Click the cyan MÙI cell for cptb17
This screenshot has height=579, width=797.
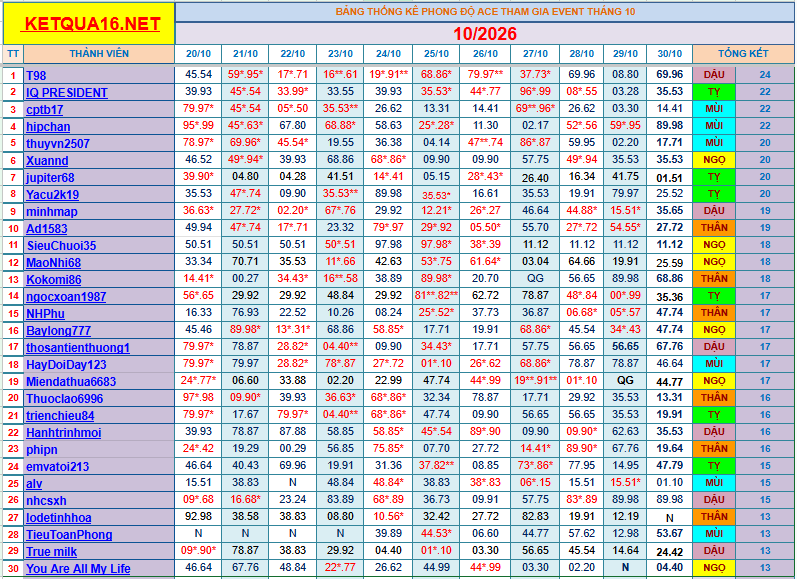click(x=714, y=109)
